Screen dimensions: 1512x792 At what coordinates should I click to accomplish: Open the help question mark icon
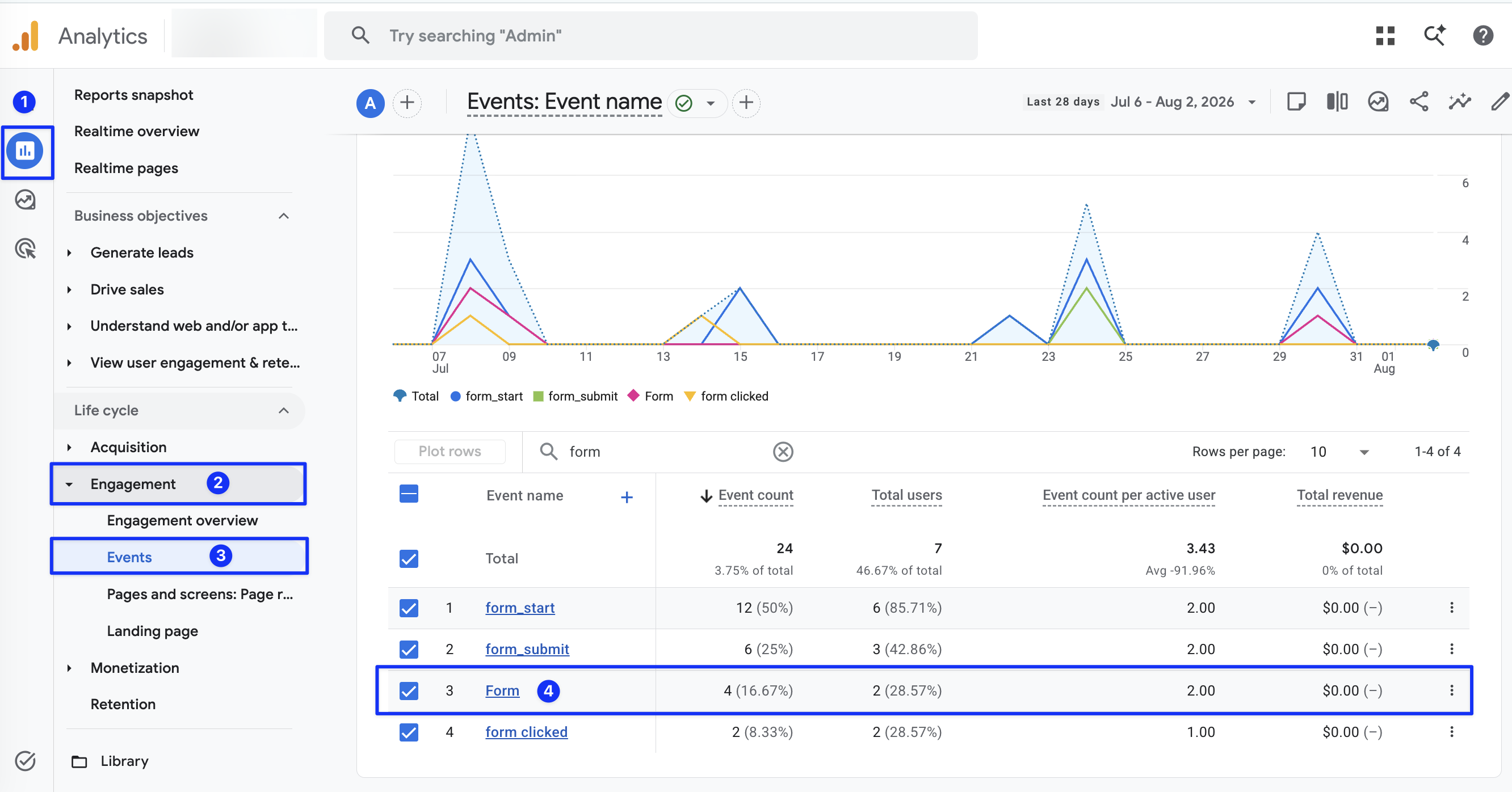[1482, 36]
